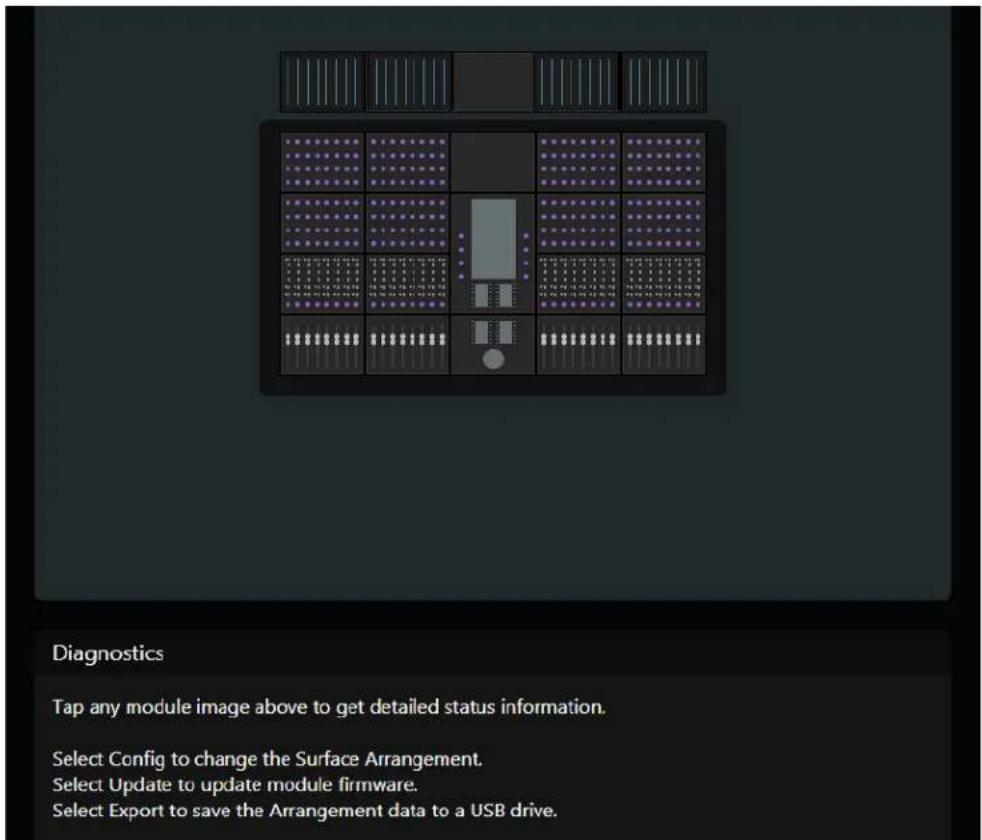Select upper knob module right of center
This screenshot has height=840, width=982.
[578, 162]
